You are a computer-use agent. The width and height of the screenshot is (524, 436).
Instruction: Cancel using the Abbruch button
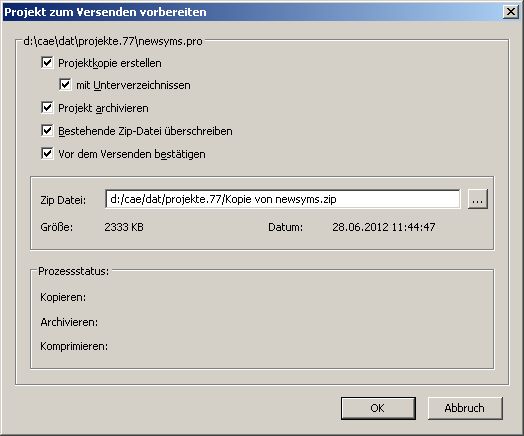[465, 408]
